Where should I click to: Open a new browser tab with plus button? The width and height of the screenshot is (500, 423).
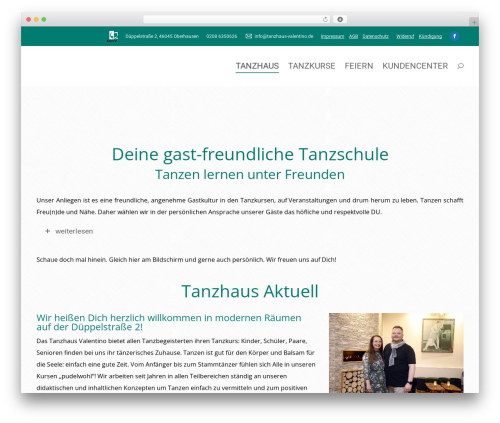tap(474, 22)
